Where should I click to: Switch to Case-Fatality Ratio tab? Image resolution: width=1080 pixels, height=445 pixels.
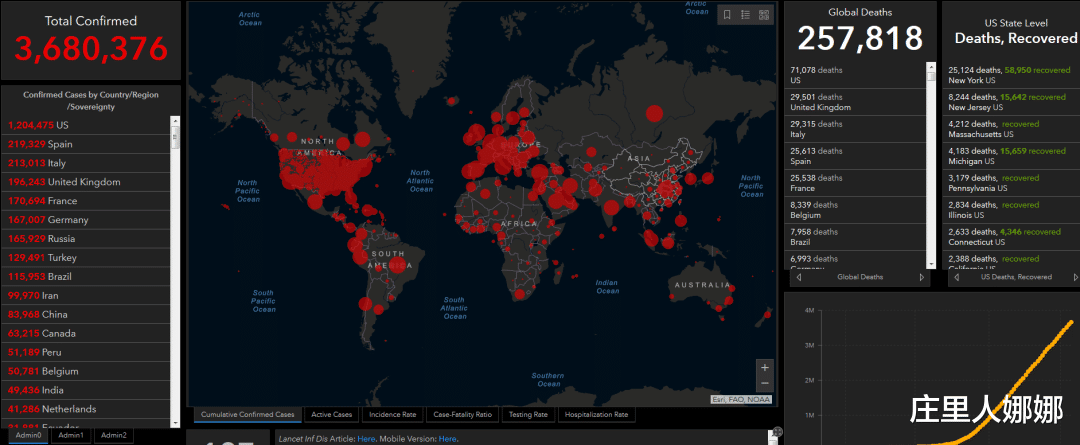point(462,415)
